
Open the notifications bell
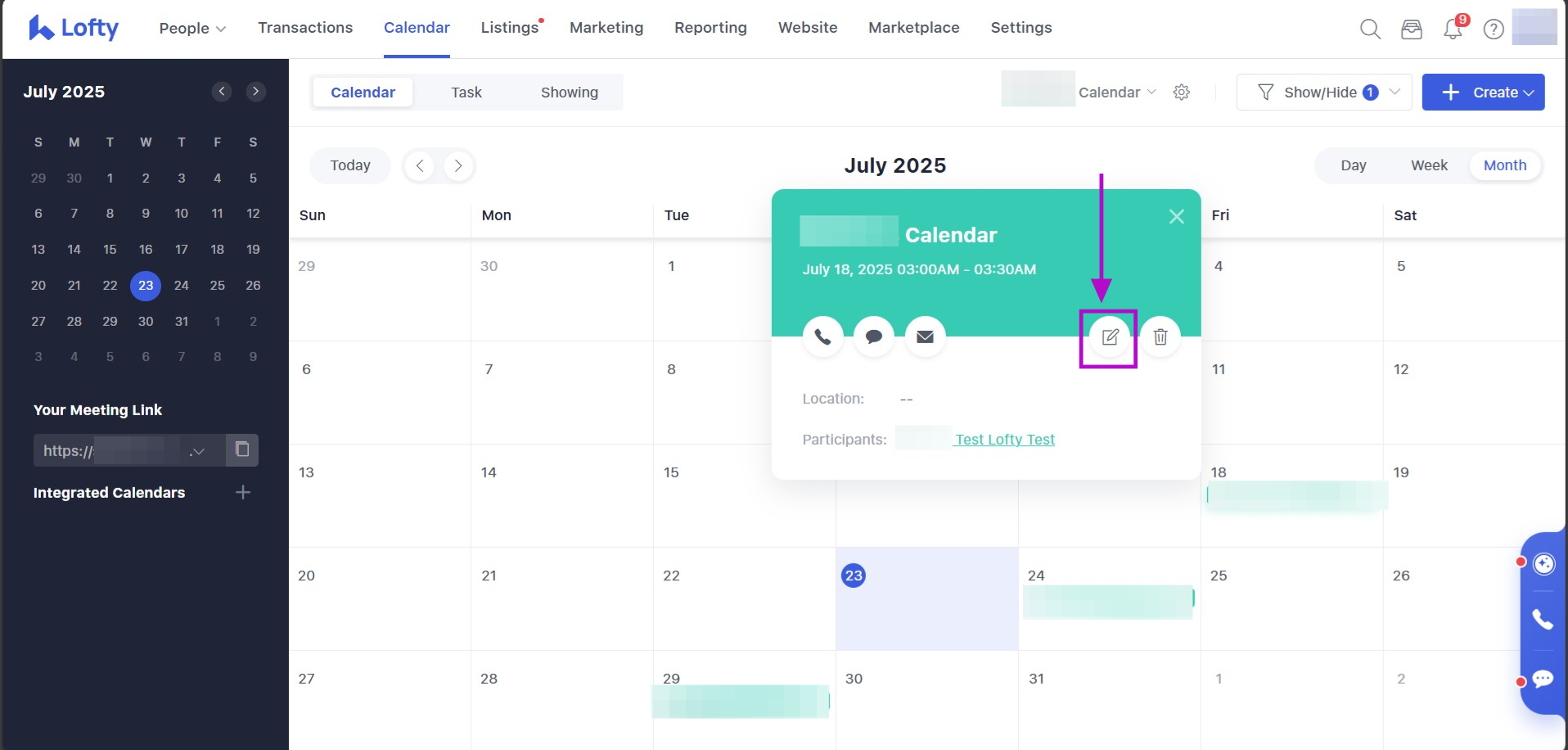(1453, 29)
